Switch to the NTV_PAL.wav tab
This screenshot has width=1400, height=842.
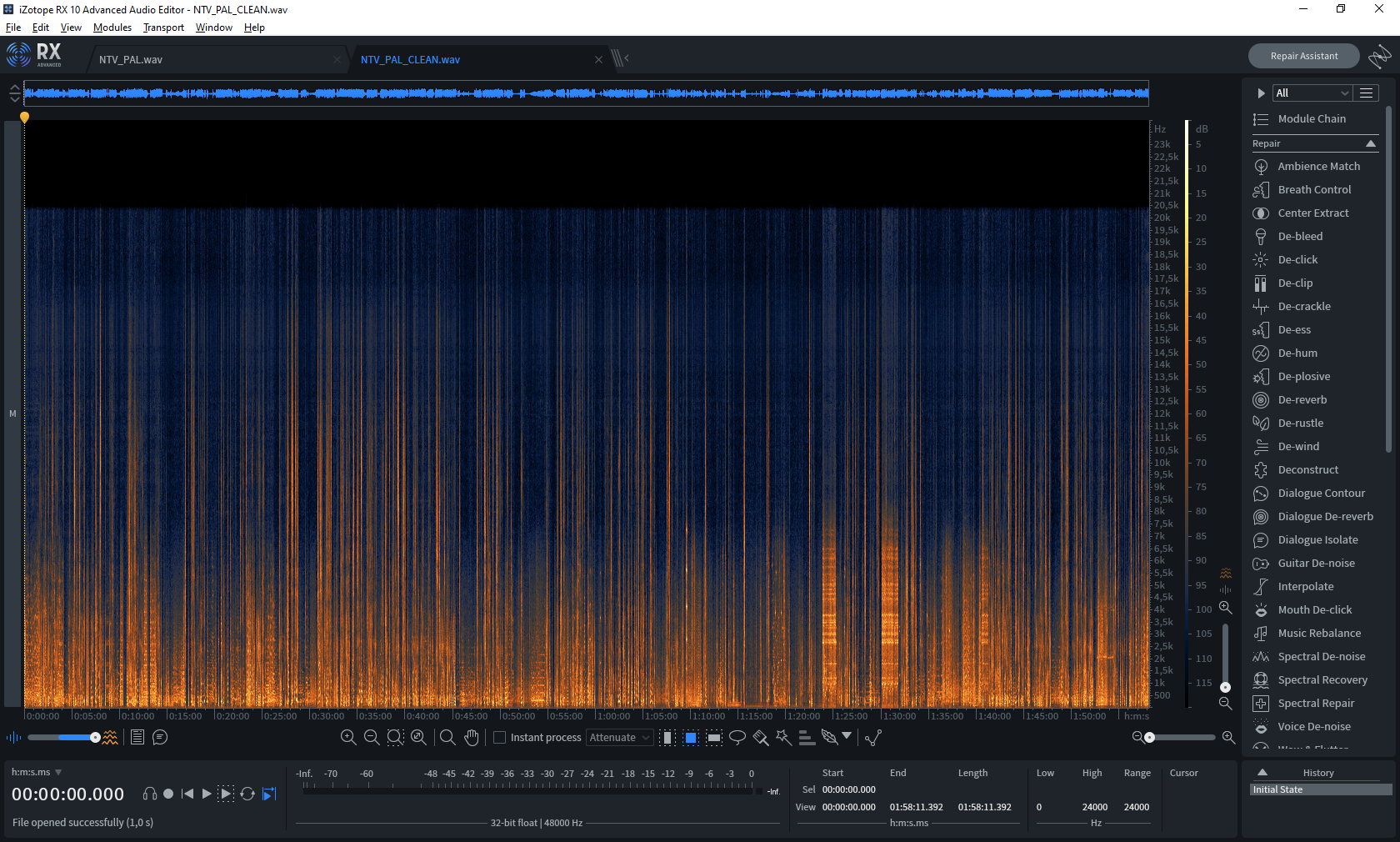218,59
